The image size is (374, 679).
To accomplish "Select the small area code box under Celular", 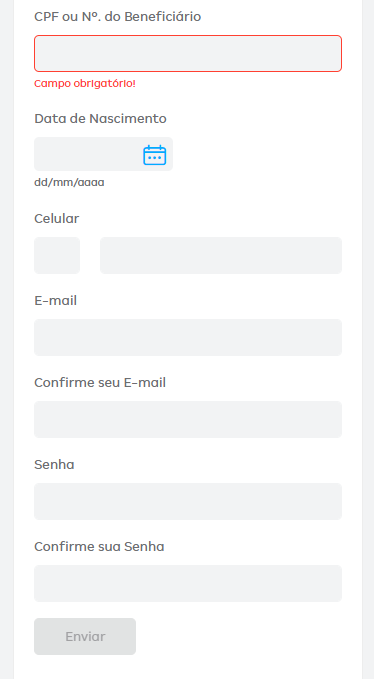I will pos(57,255).
